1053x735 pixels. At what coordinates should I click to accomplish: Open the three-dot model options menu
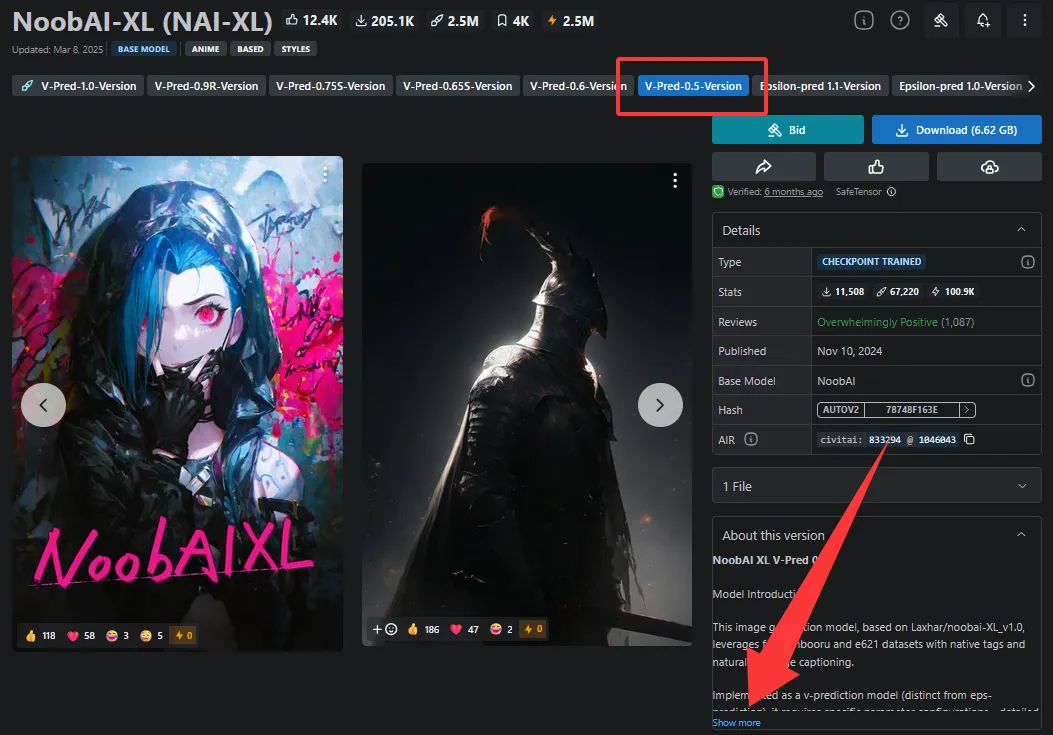coord(1025,20)
